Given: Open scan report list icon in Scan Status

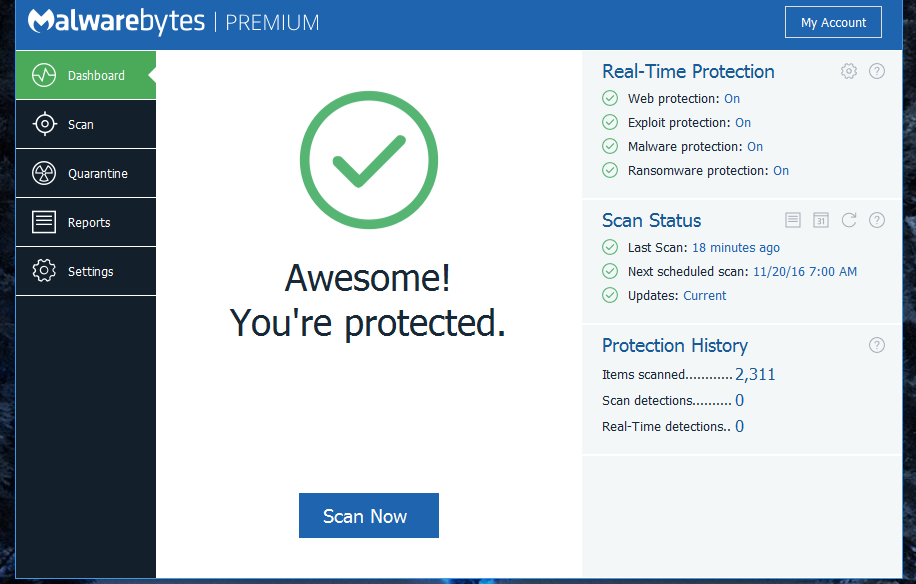Looking at the screenshot, I should click(x=793, y=220).
